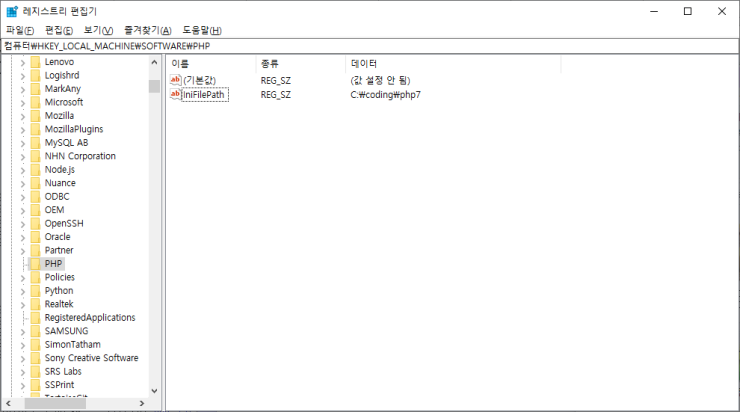Click the registry path address bar
Viewport: 740px width, 412px height.
[x=370, y=46]
